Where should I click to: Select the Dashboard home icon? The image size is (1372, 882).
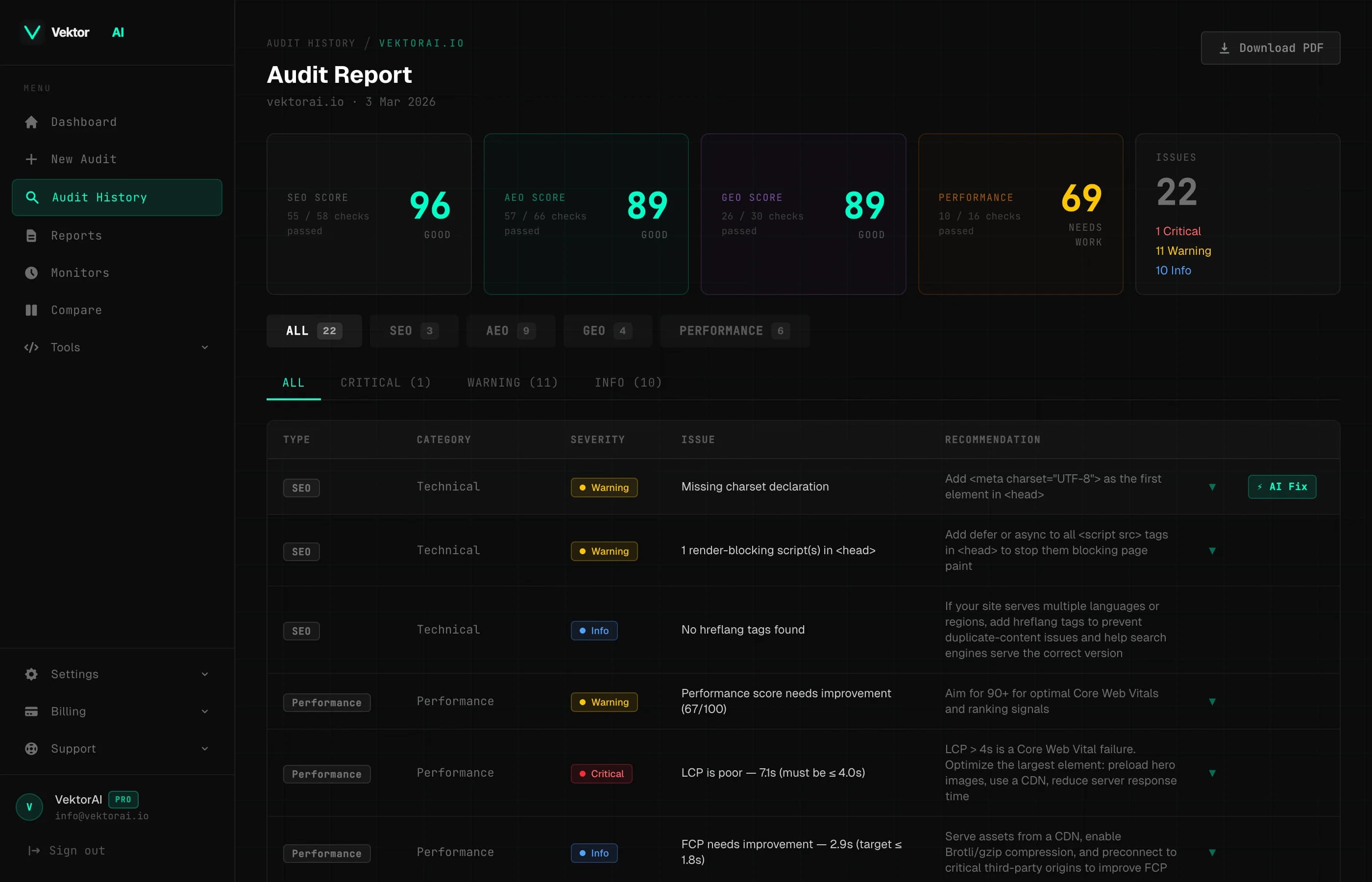[x=31, y=122]
